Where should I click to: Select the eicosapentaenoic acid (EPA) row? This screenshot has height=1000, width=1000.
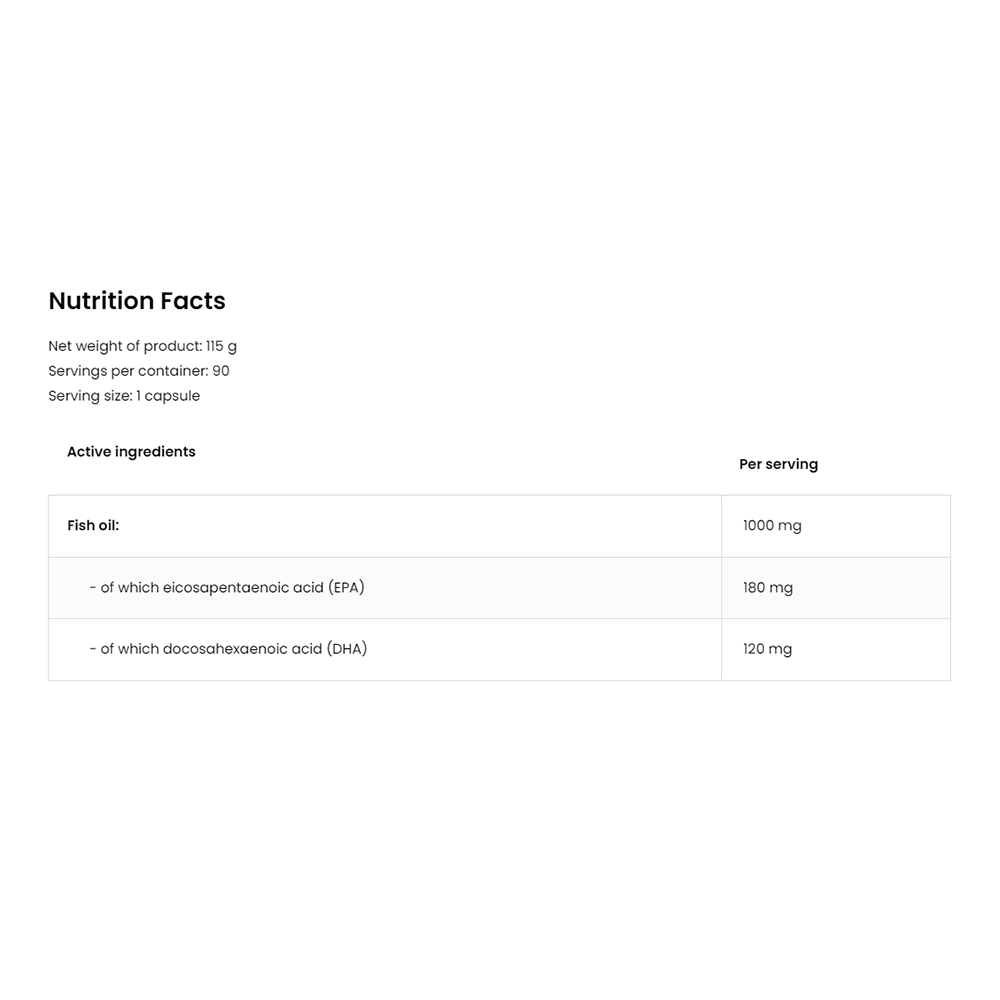coord(226,588)
